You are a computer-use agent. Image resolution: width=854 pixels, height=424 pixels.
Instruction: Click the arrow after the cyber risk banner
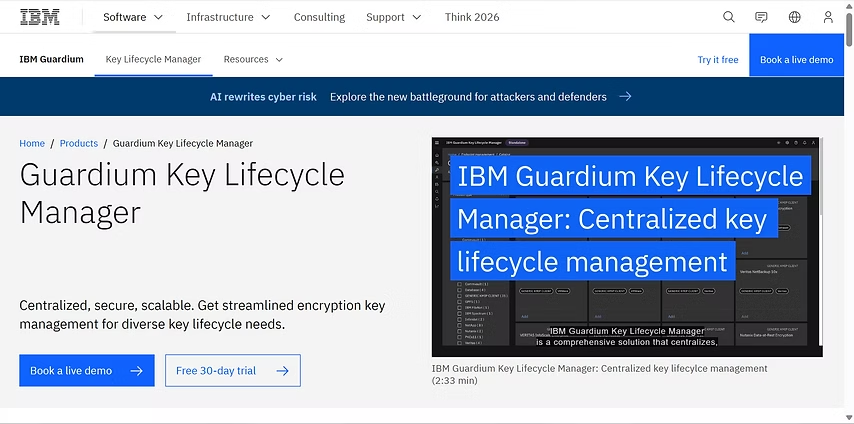point(625,96)
